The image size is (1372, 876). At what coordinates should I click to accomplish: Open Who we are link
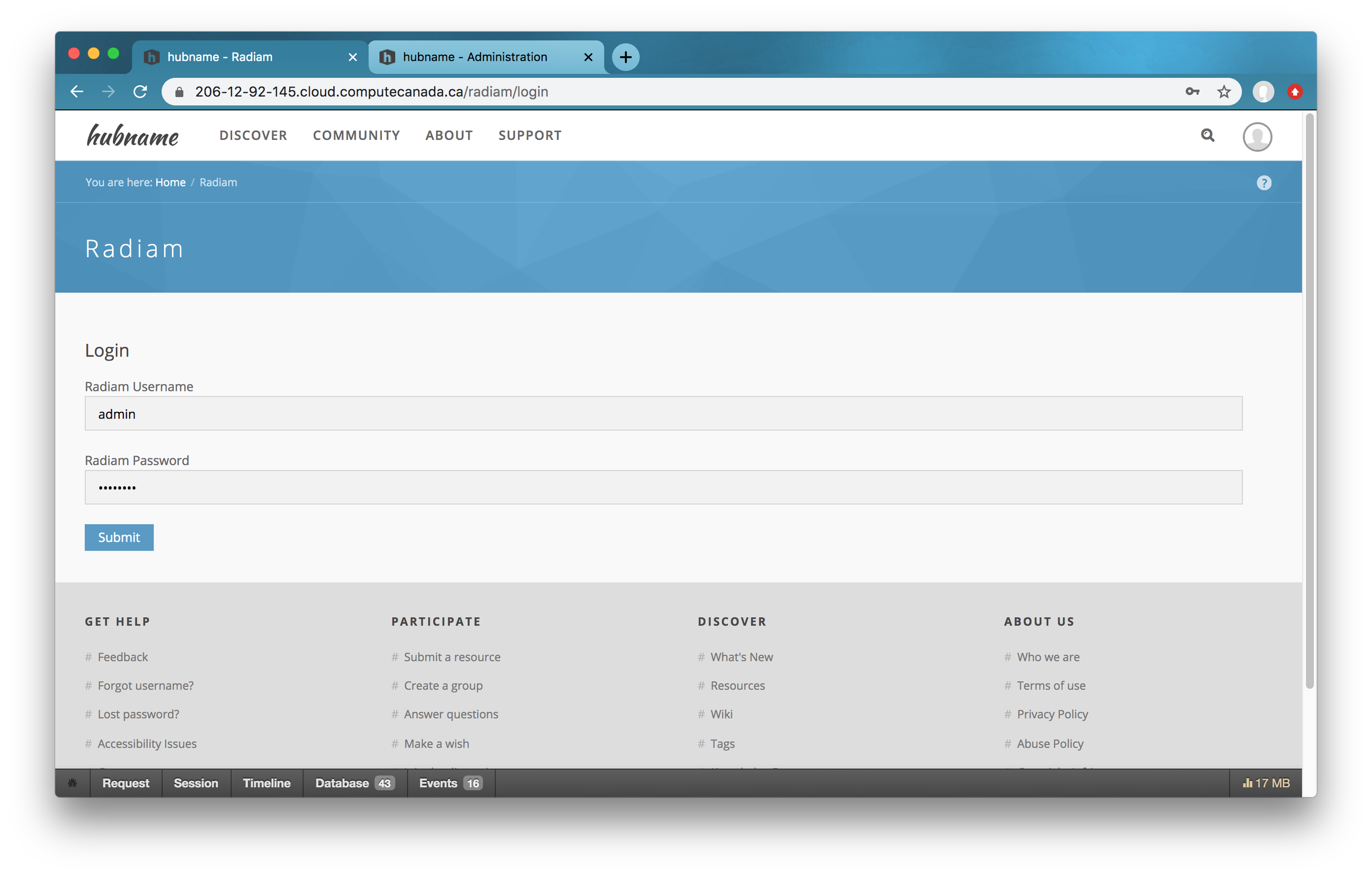(1048, 657)
